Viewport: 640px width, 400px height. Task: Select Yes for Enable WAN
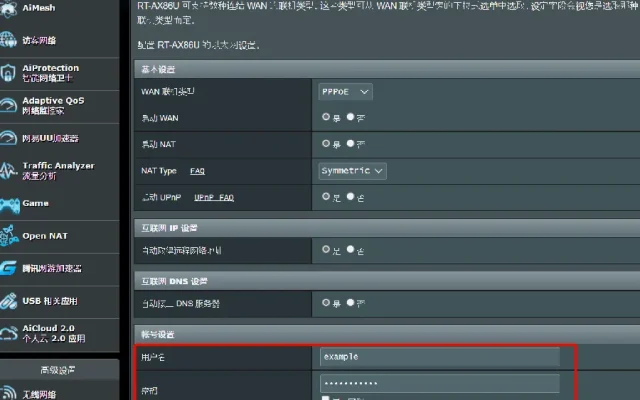[326, 117]
